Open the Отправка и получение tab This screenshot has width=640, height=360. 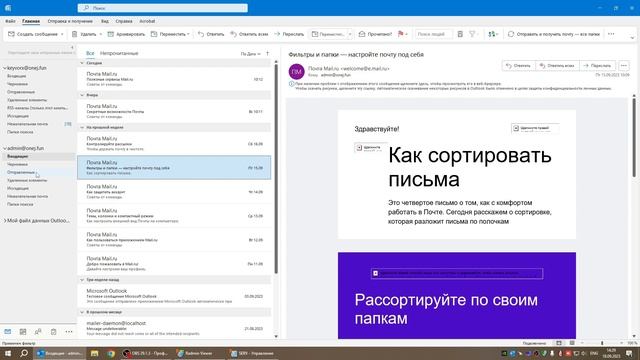[x=70, y=21]
